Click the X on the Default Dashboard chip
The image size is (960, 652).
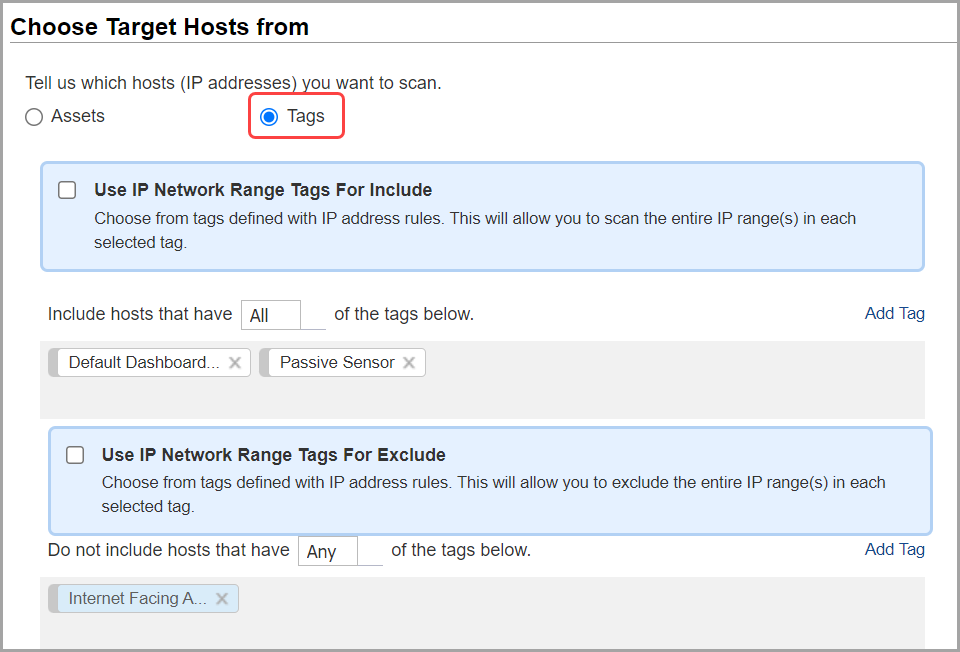pyautogui.click(x=234, y=362)
